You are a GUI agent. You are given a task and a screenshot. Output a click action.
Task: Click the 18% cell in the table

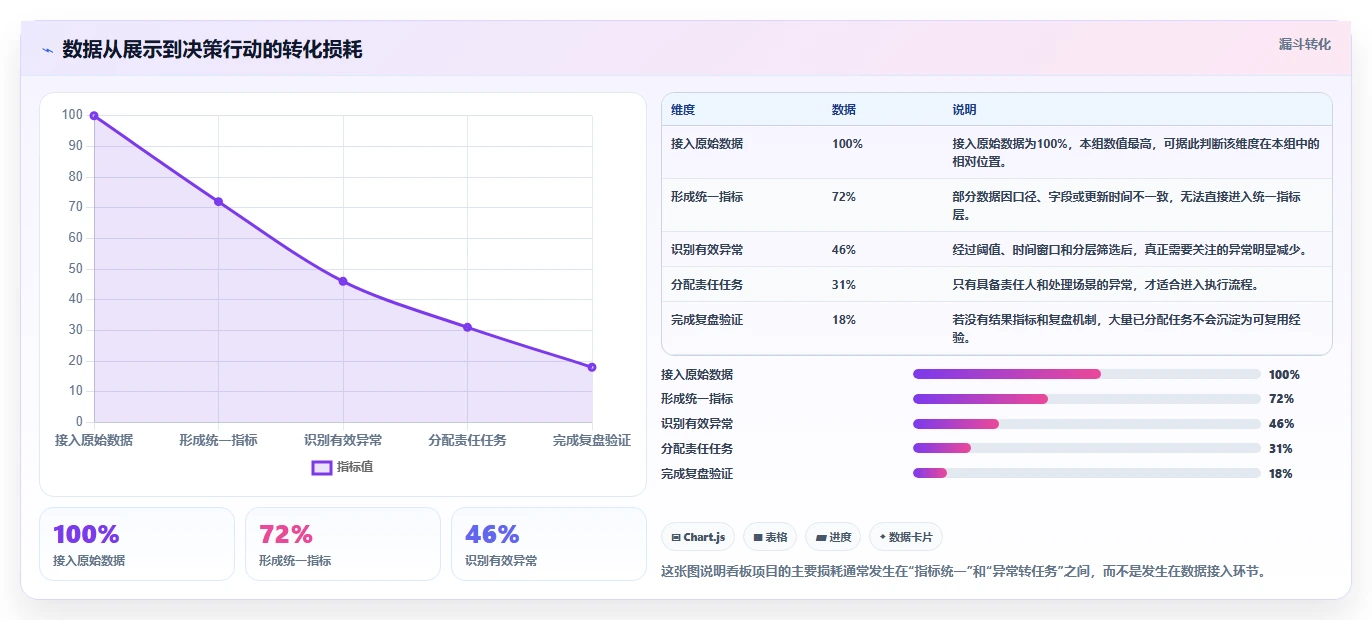tap(844, 320)
